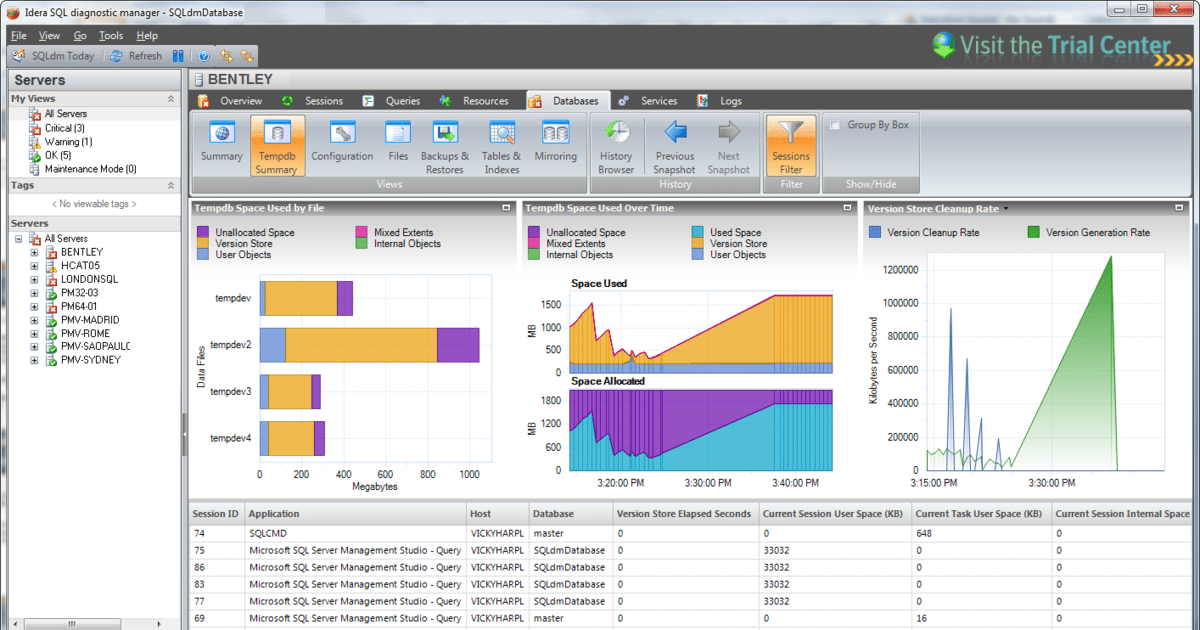Open the Tools menu
The width and height of the screenshot is (1200, 630).
110,35
